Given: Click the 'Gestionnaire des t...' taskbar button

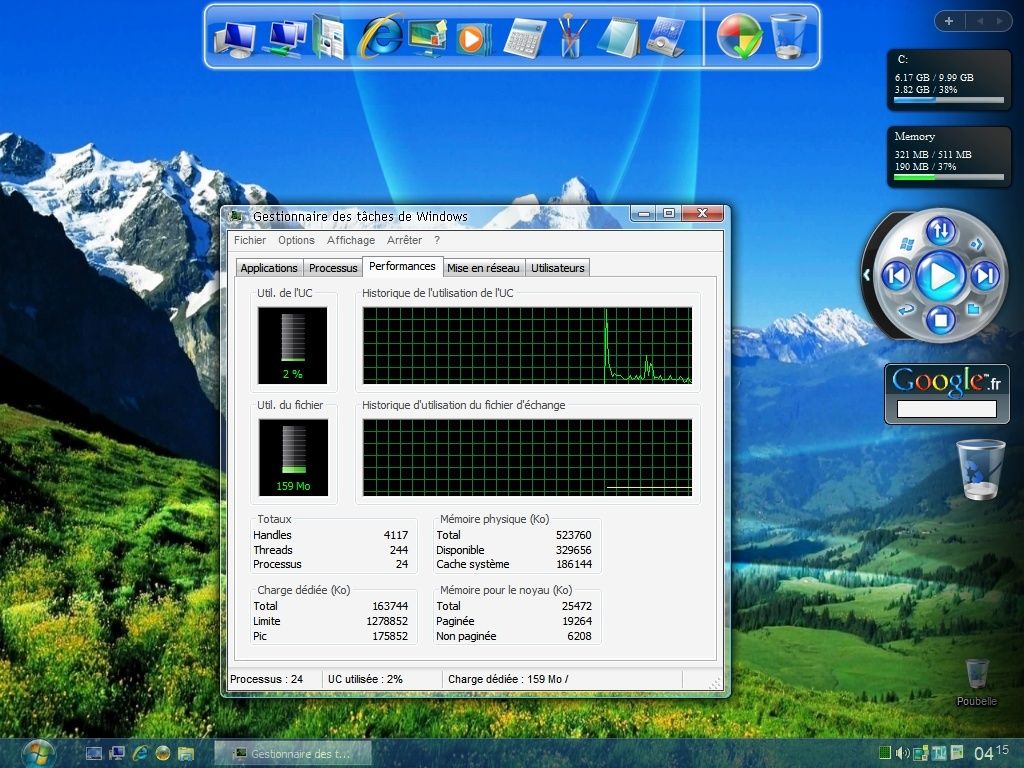Looking at the screenshot, I should pos(293,754).
